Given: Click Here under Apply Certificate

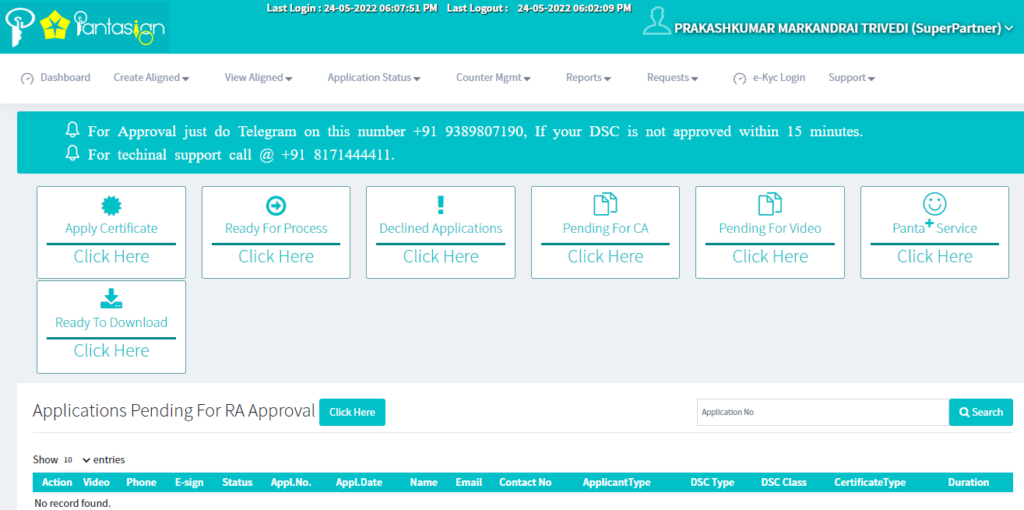Looking at the screenshot, I should [x=111, y=257].
